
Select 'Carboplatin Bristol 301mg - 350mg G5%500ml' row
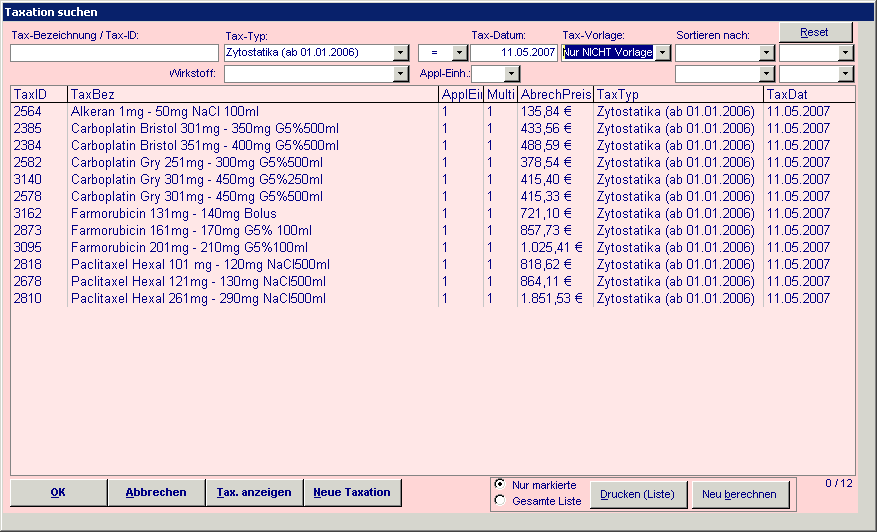coord(433,128)
